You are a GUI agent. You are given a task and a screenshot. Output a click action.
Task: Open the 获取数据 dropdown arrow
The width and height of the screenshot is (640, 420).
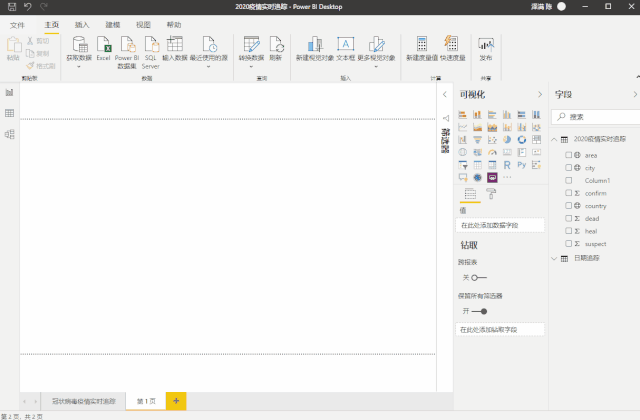[x=79, y=67]
